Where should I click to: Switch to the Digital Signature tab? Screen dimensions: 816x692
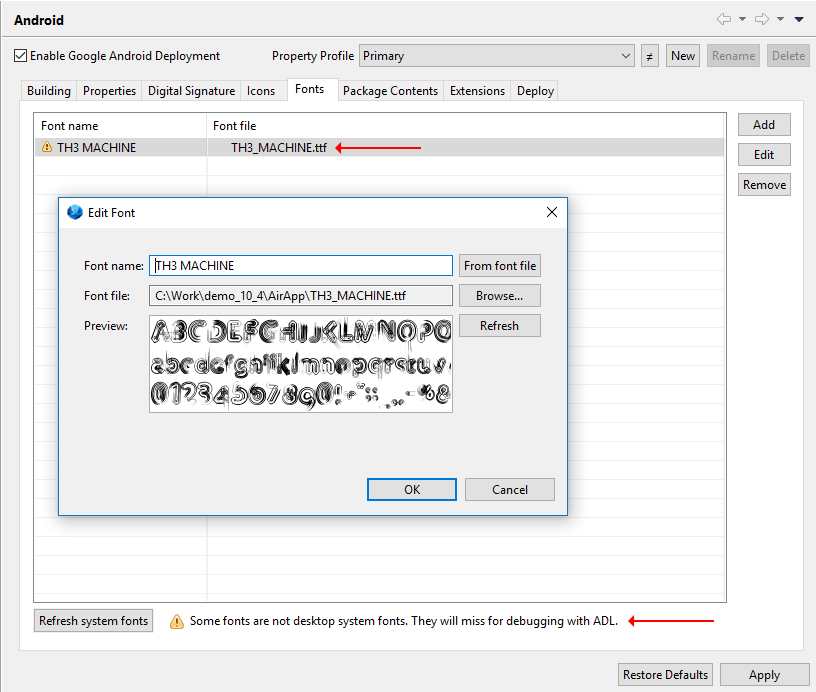[190, 90]
